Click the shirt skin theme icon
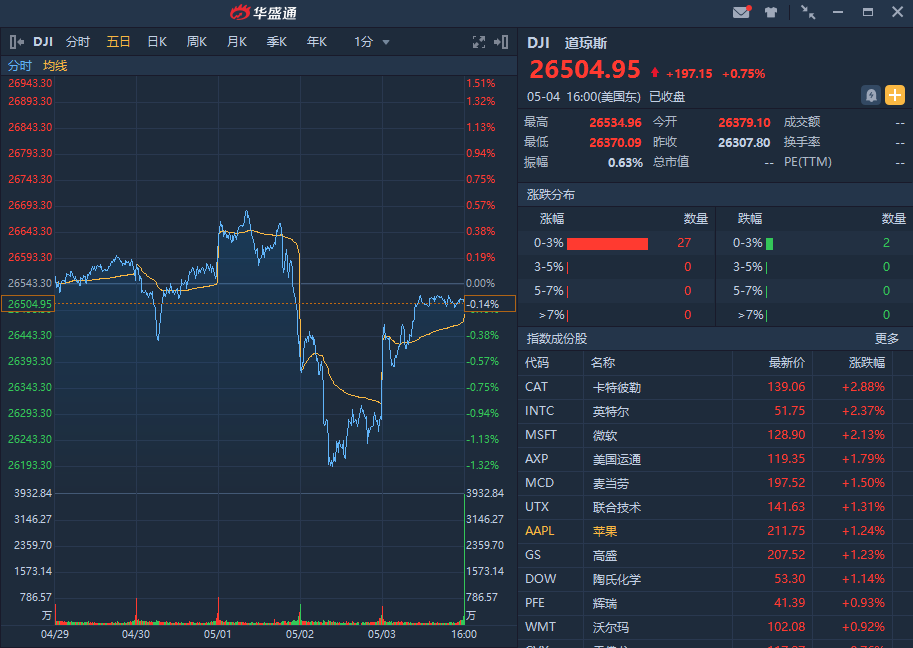Image resolution: width=913 pixels, height=648 pixels. [x=771, y=12]
